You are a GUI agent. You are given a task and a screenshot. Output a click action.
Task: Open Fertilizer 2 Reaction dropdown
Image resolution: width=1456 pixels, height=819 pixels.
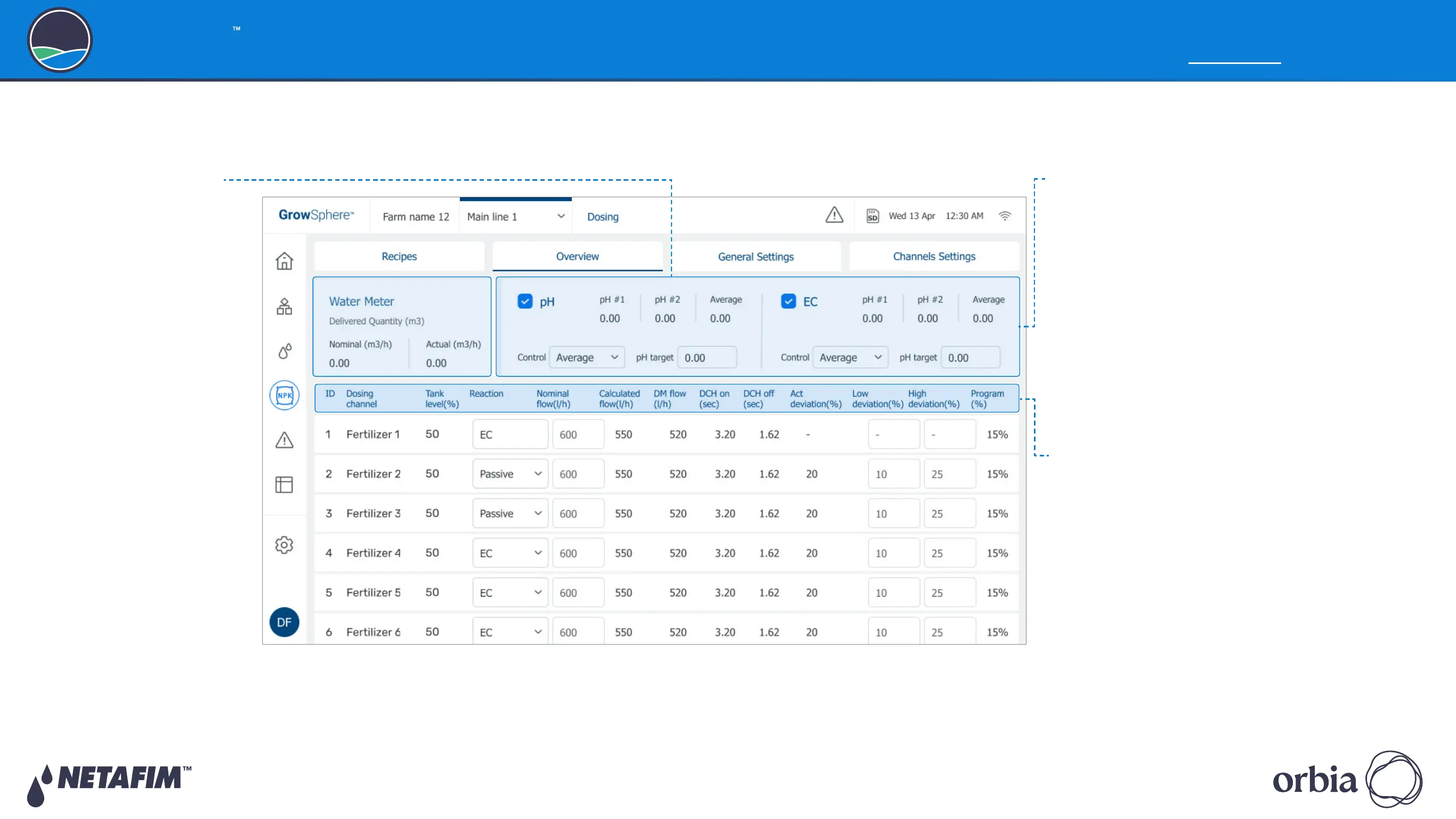[x=510, y=474]
